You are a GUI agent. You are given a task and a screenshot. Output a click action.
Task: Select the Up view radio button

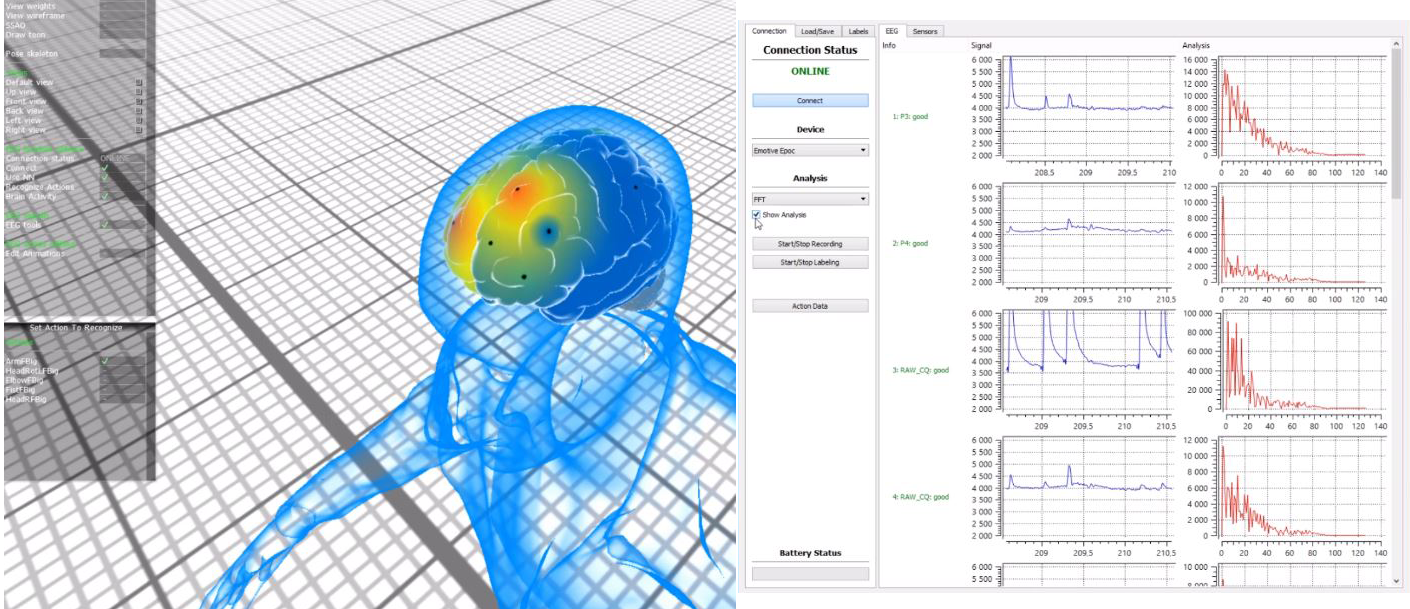coord(139,92)
